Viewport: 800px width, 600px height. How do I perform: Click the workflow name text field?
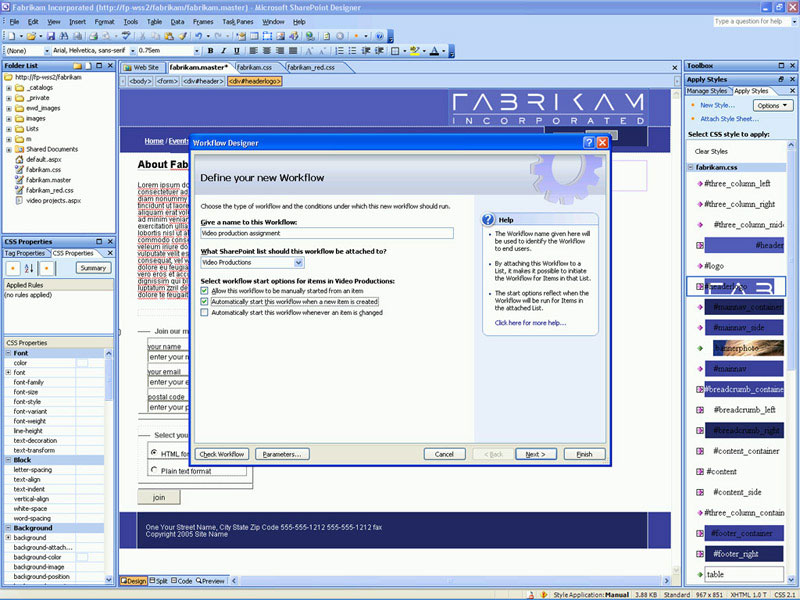pos(326,233)
